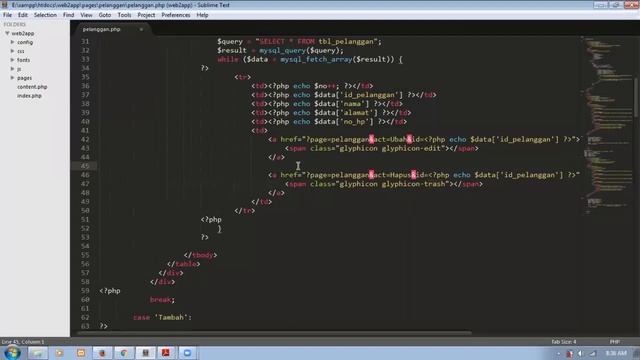This screenshot has height=360, width=640.
Task: Click the volume icon in the system tray
Action: coord(580,353)
